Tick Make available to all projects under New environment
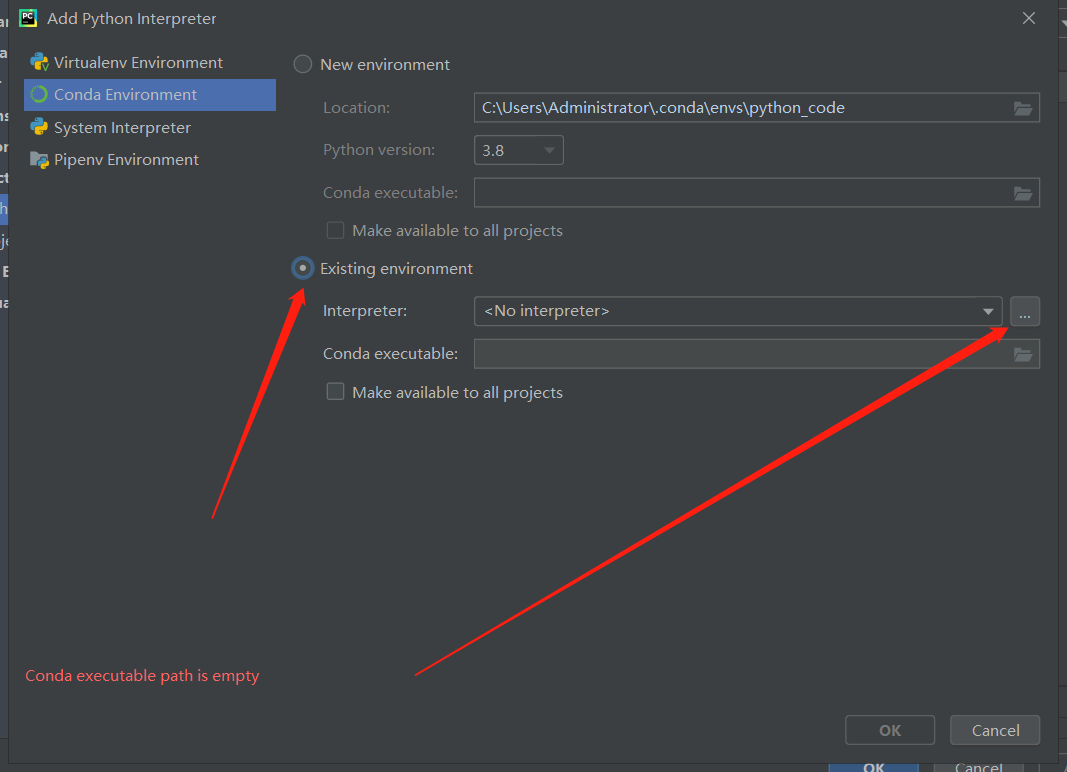Image resolution: width=1067 pixels, height=772 pixels. click(335, 230)
